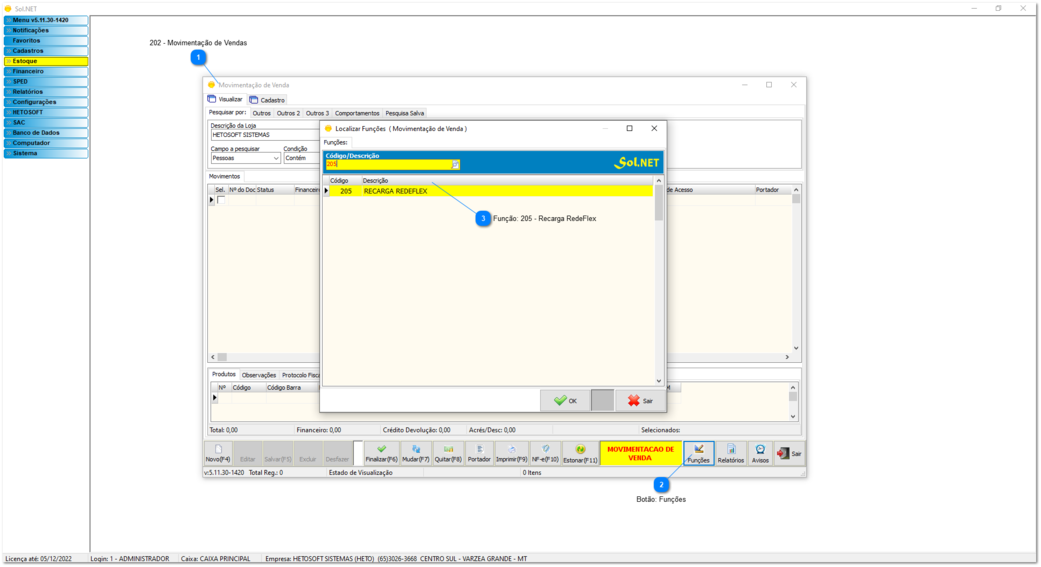This screenshot has height=567, width=1041.
Task: Click the Excluir toolbar button
Action: pyautogui.click(x=307, y=453)
